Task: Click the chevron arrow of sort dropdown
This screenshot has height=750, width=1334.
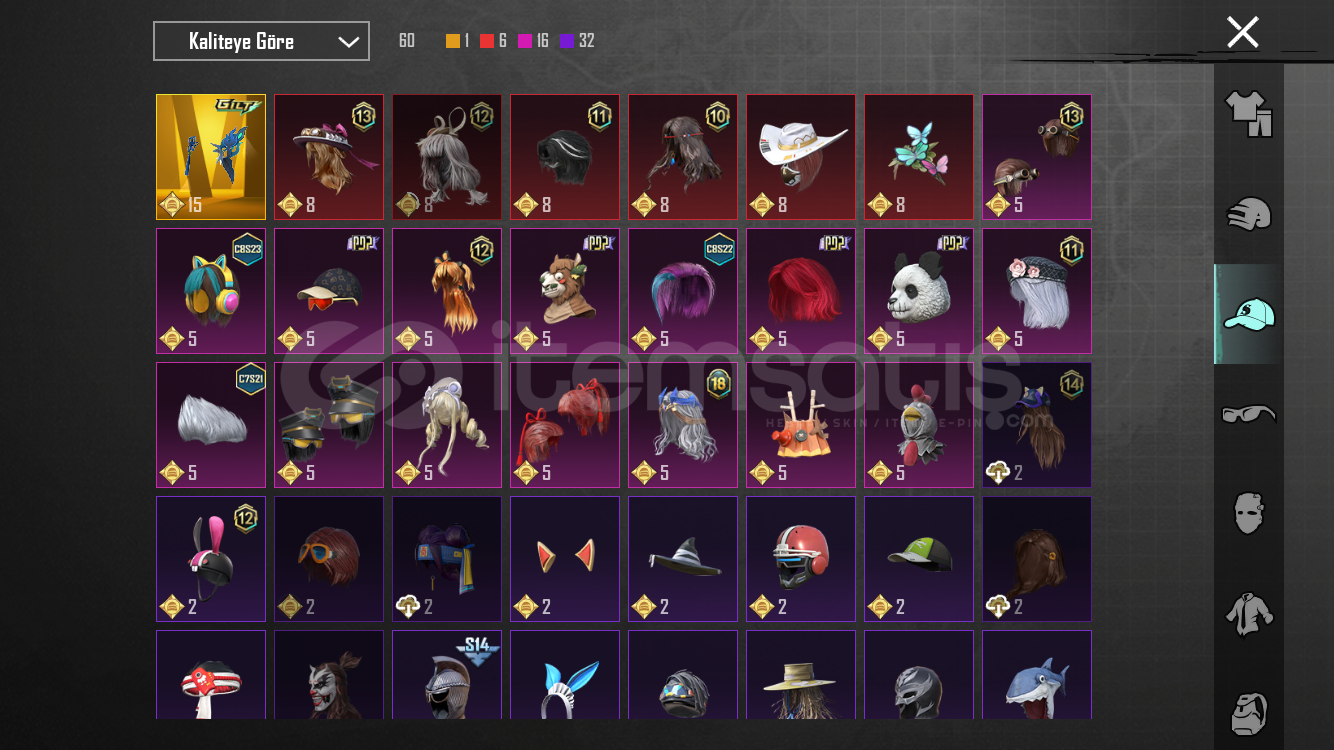Action: pyautogui.click(x=348, y=42)
